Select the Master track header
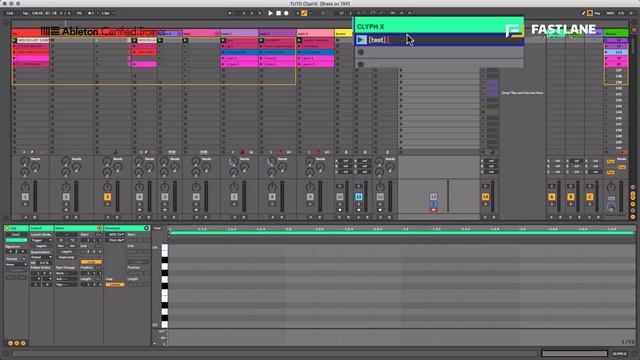The image size is (640, 360). [x=616, y=33]
